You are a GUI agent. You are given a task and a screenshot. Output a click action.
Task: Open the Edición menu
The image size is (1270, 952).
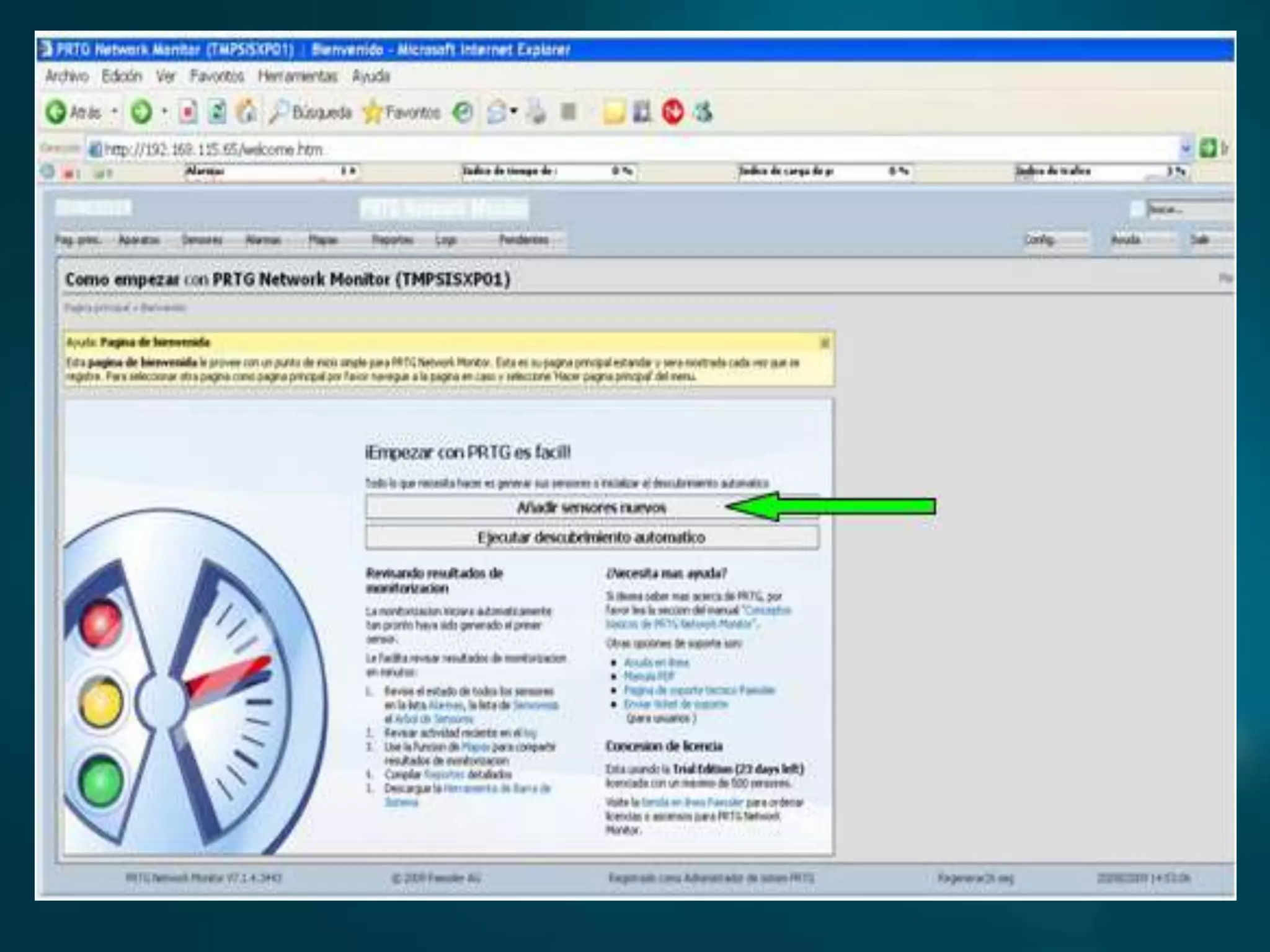[122, 76]
